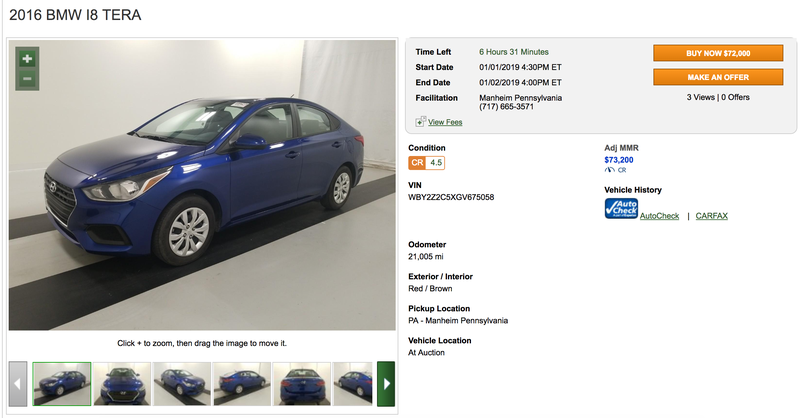Click the Facilitation Manheim Pennsylvania value
Screen dimensions: 800x418
[x=520, y=98]
